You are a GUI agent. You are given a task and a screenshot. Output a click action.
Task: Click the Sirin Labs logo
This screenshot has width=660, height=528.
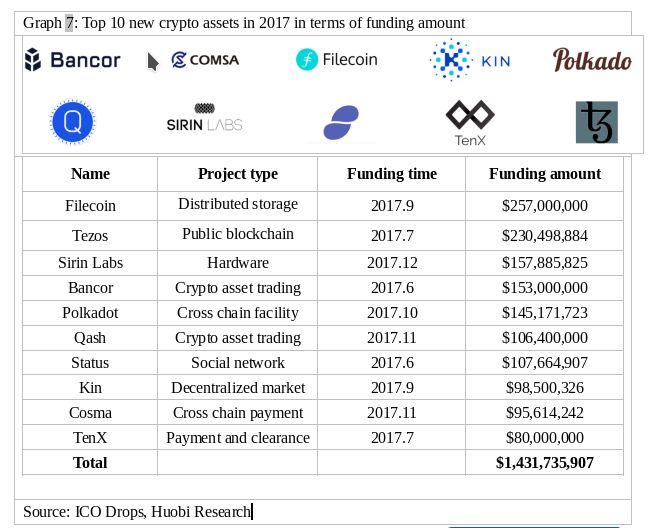[x=205, y=117]
